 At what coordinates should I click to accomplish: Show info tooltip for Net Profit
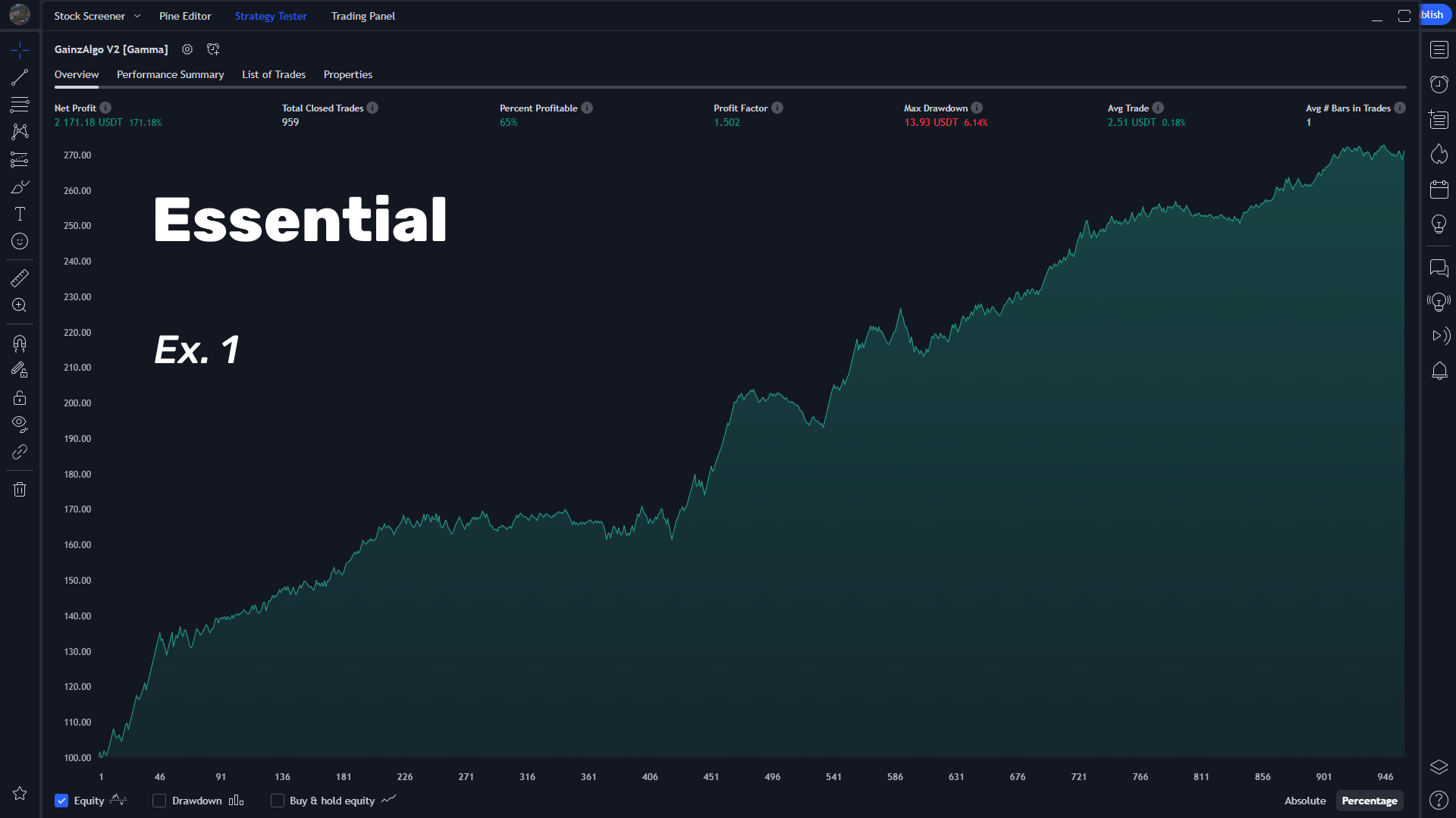tap(105, 108)
